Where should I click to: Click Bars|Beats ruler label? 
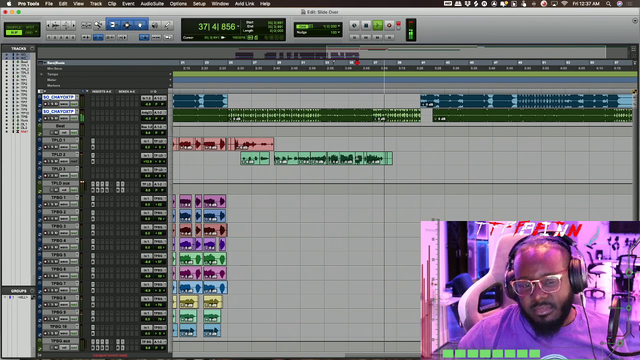56,63
